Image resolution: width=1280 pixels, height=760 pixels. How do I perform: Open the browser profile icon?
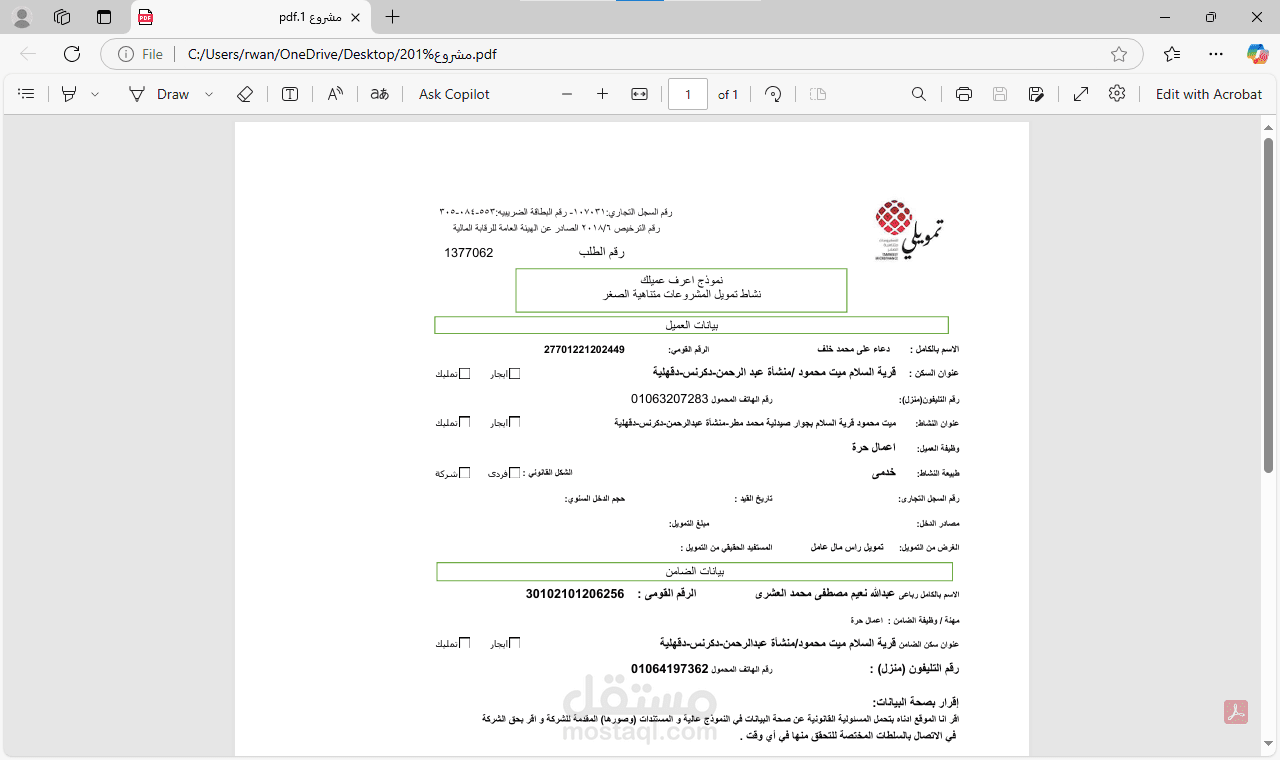point(22,17)
